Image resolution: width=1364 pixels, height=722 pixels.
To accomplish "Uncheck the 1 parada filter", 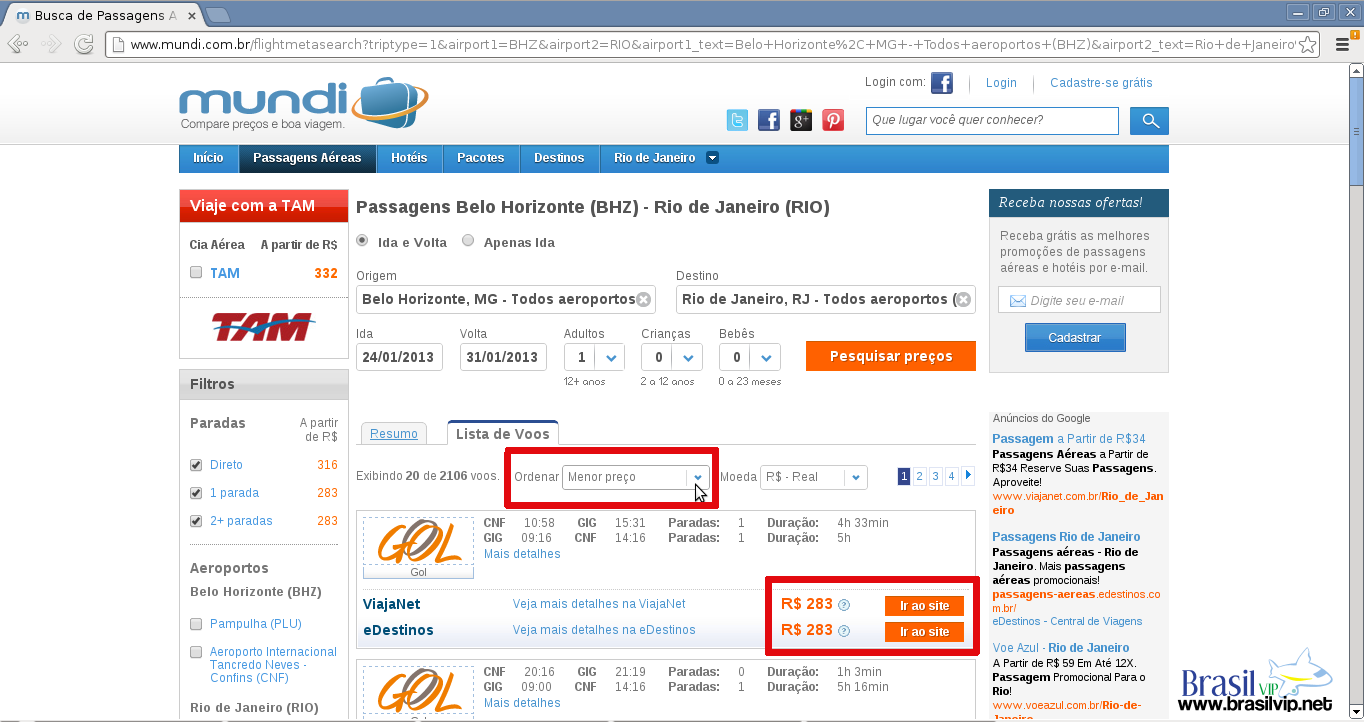I will tap(196, 493).
